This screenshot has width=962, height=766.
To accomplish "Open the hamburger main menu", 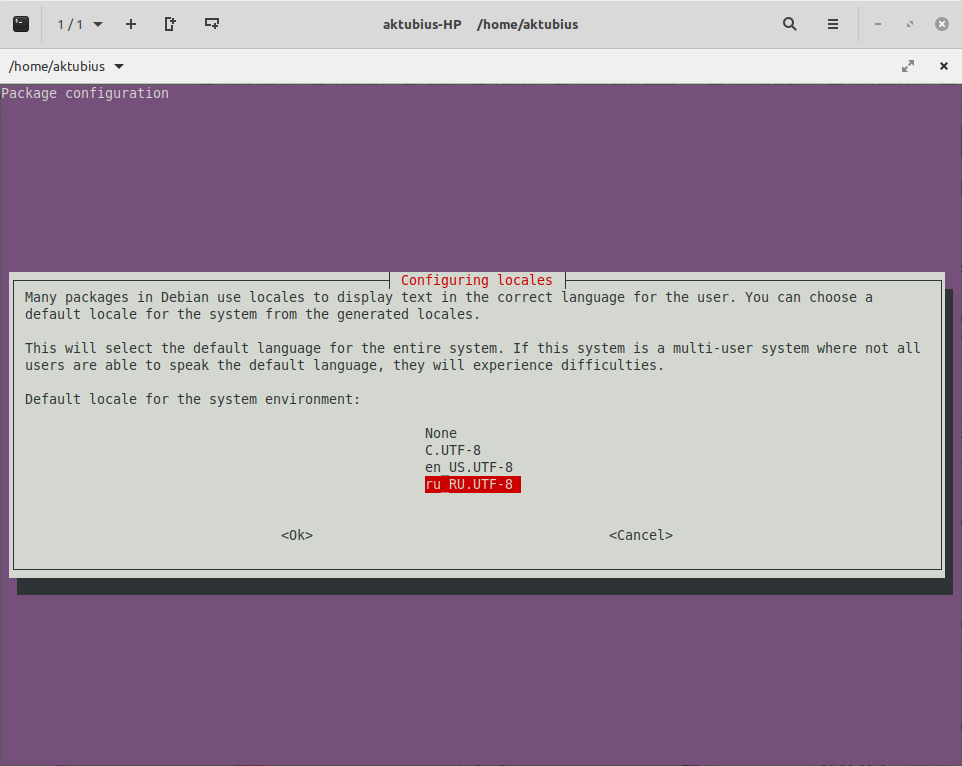I will pos(833,24).
